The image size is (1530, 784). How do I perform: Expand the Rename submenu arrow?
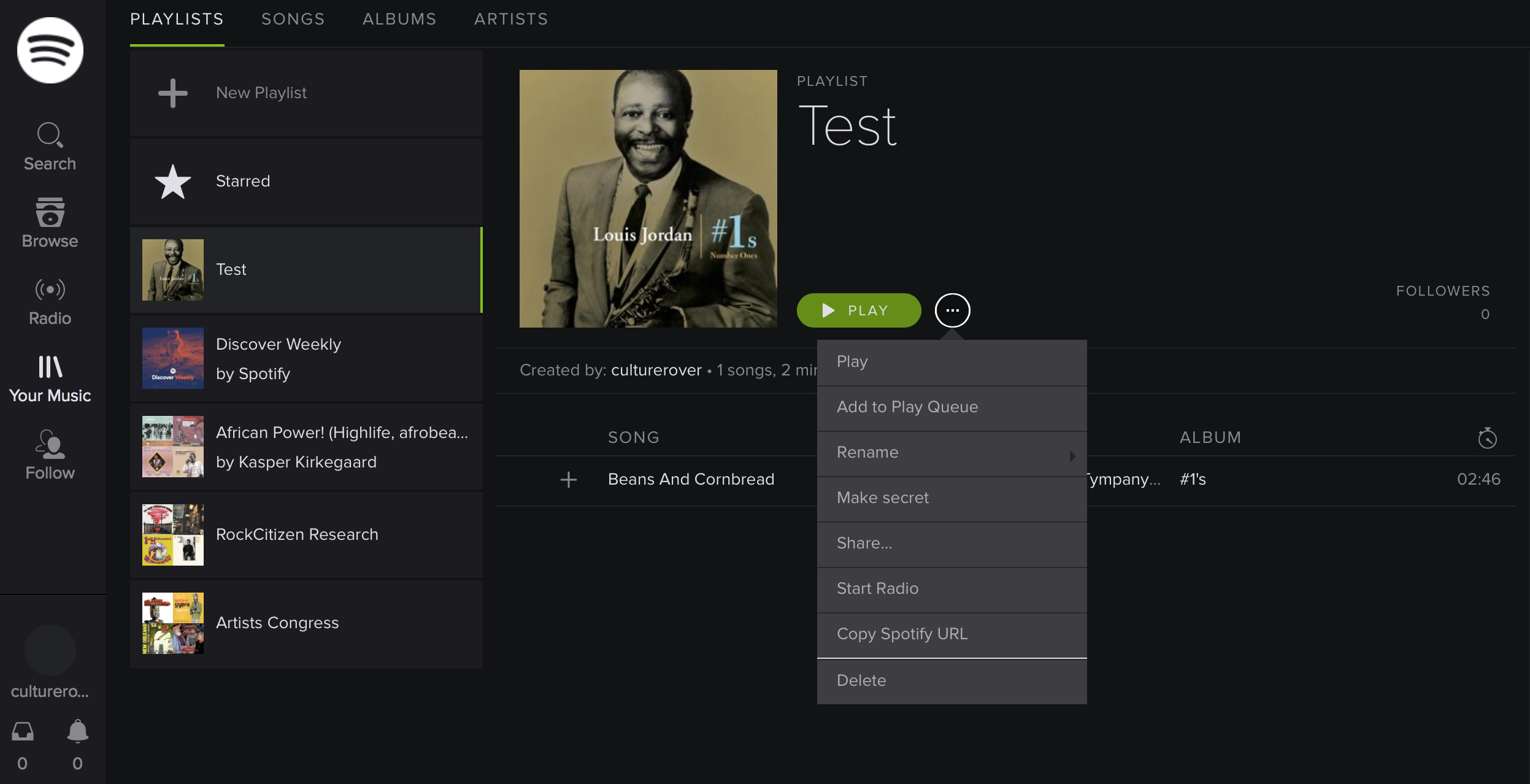(1072, 455)
